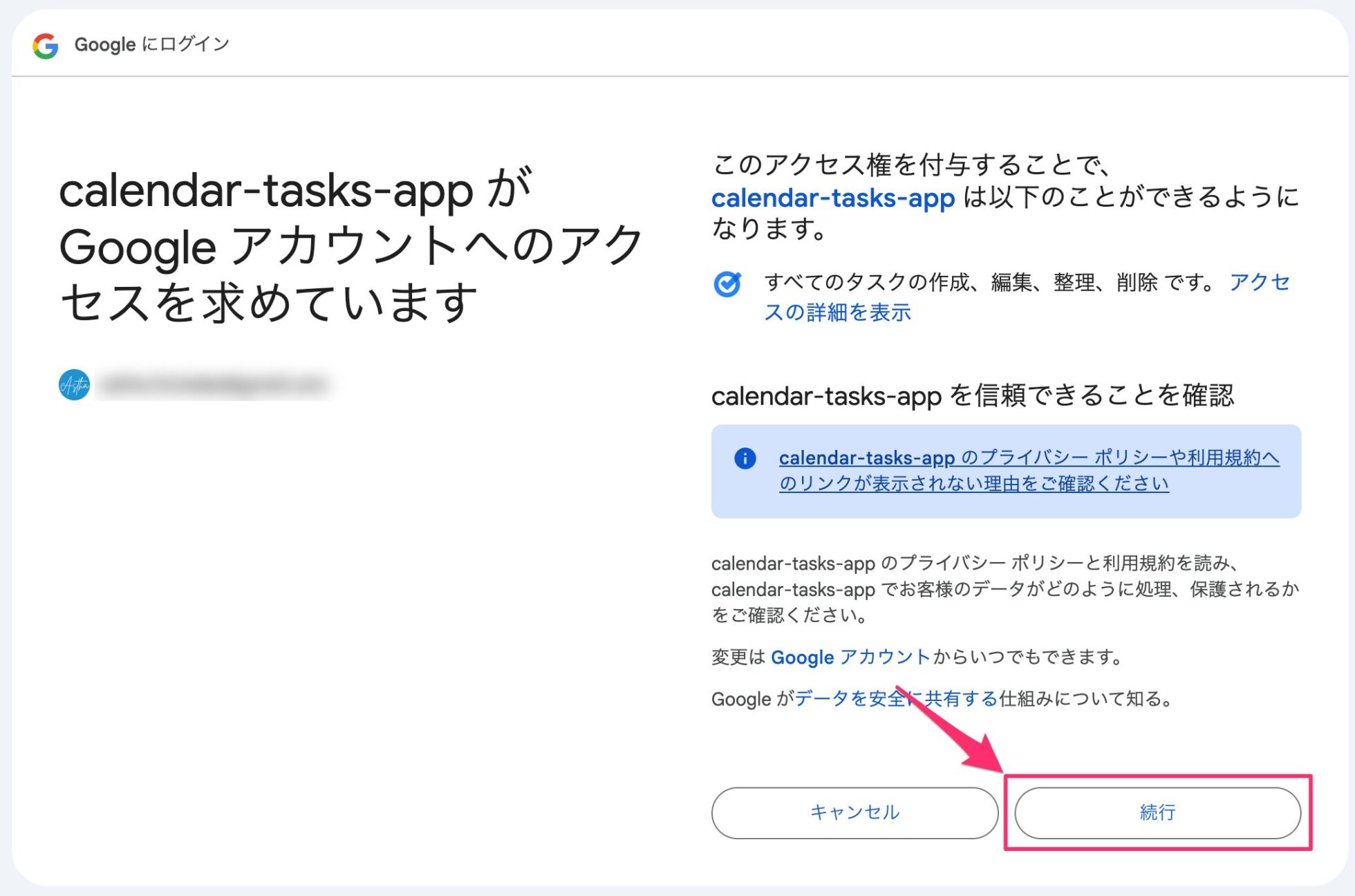Click the 'calendar-tasks-app を信頼できることを確認' heading
Image resolution: width=1355 pixels, height=896 pixels.
coord(972,395)
